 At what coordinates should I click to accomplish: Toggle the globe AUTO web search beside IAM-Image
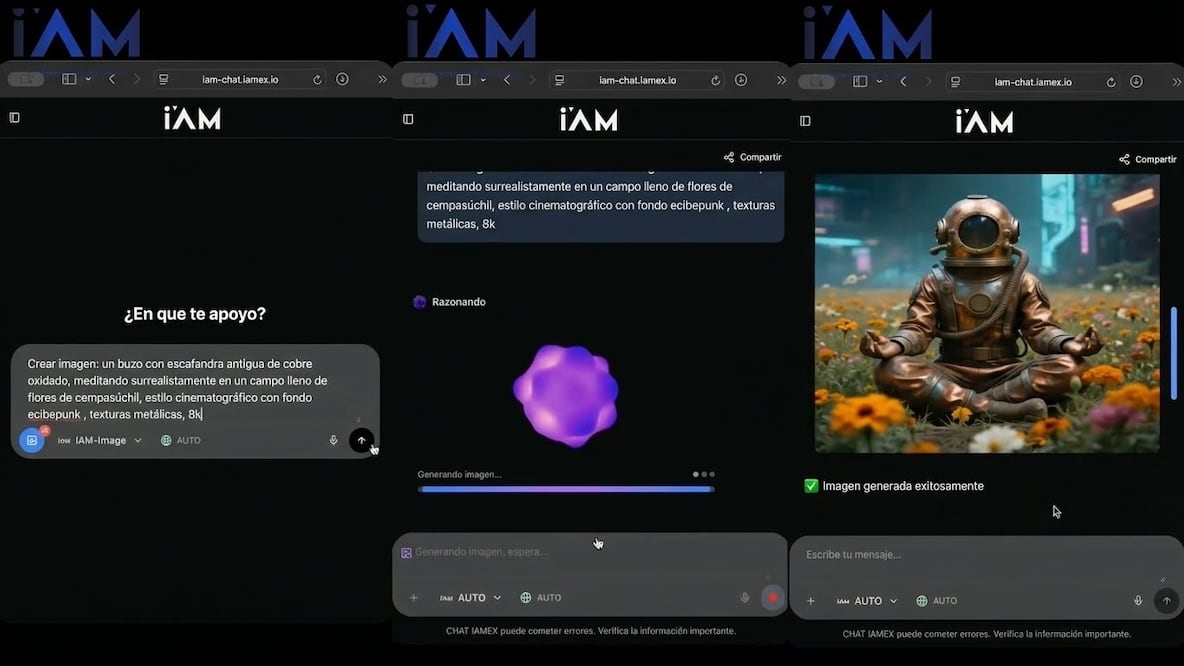181,440
